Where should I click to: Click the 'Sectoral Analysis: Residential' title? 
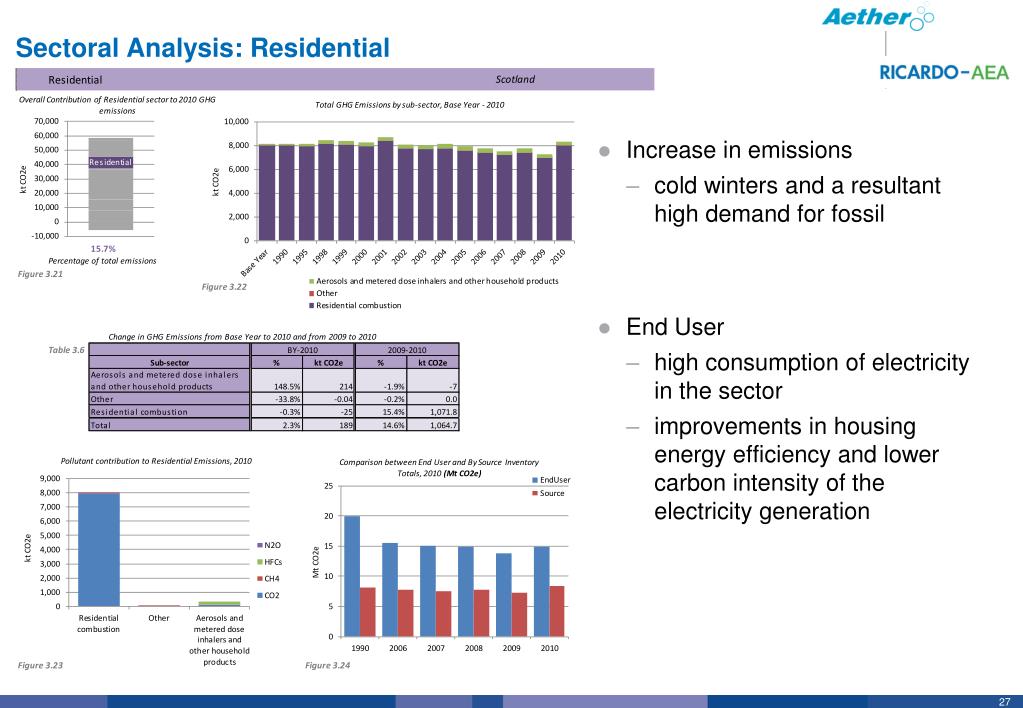tap(202, 48)
